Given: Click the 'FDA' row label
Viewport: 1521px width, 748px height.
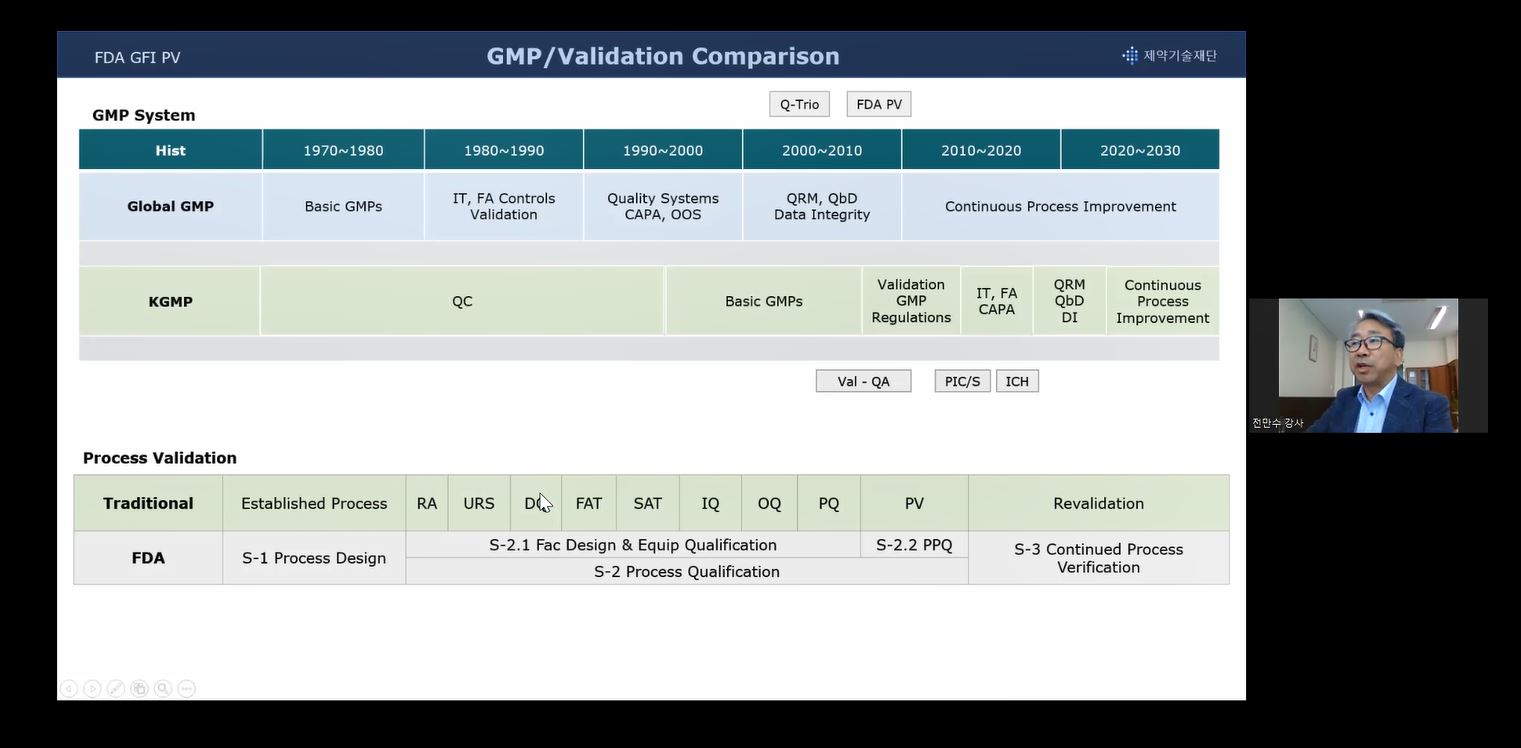Looking at the screenshot, I should click(x=148, y=558).
